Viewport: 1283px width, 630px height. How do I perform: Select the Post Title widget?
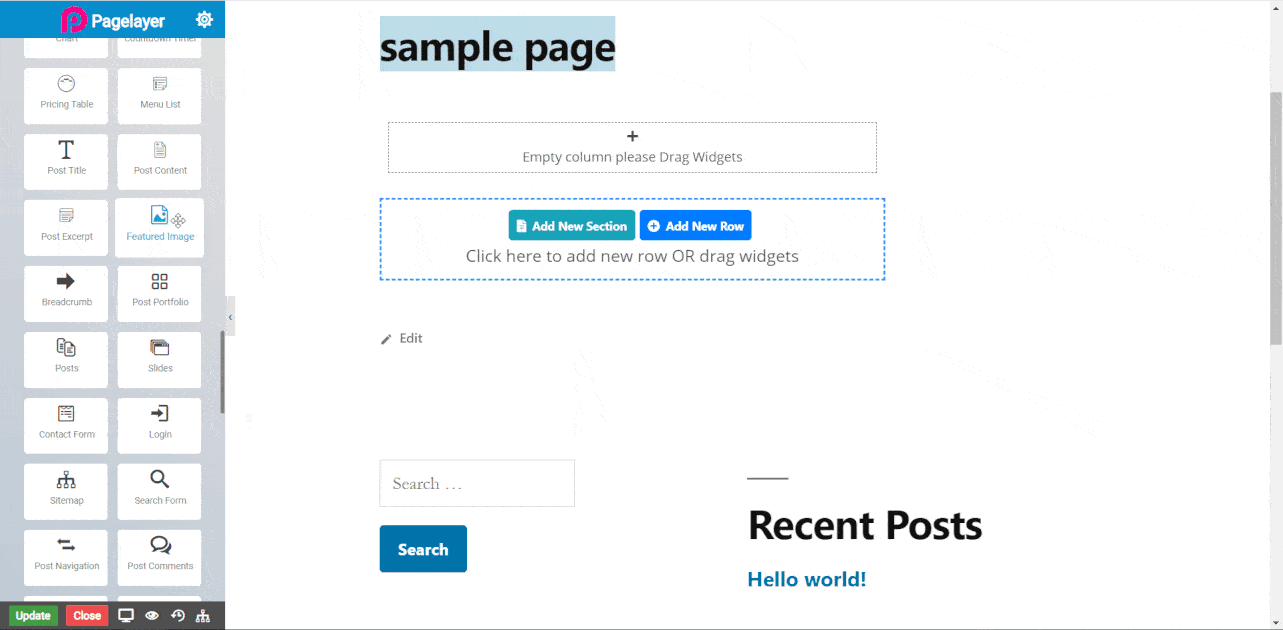point(65,161)
